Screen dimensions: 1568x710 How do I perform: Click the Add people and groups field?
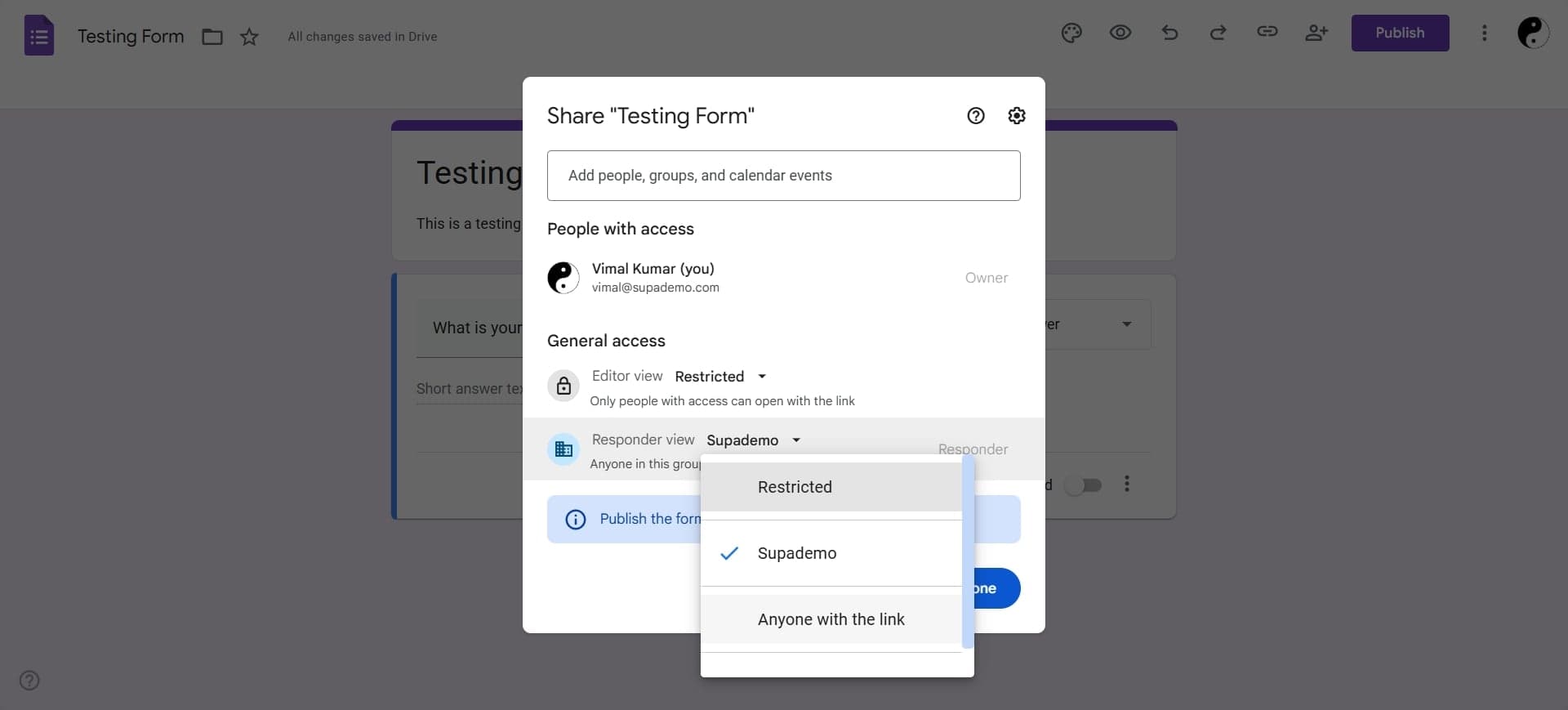coord(783,176)
